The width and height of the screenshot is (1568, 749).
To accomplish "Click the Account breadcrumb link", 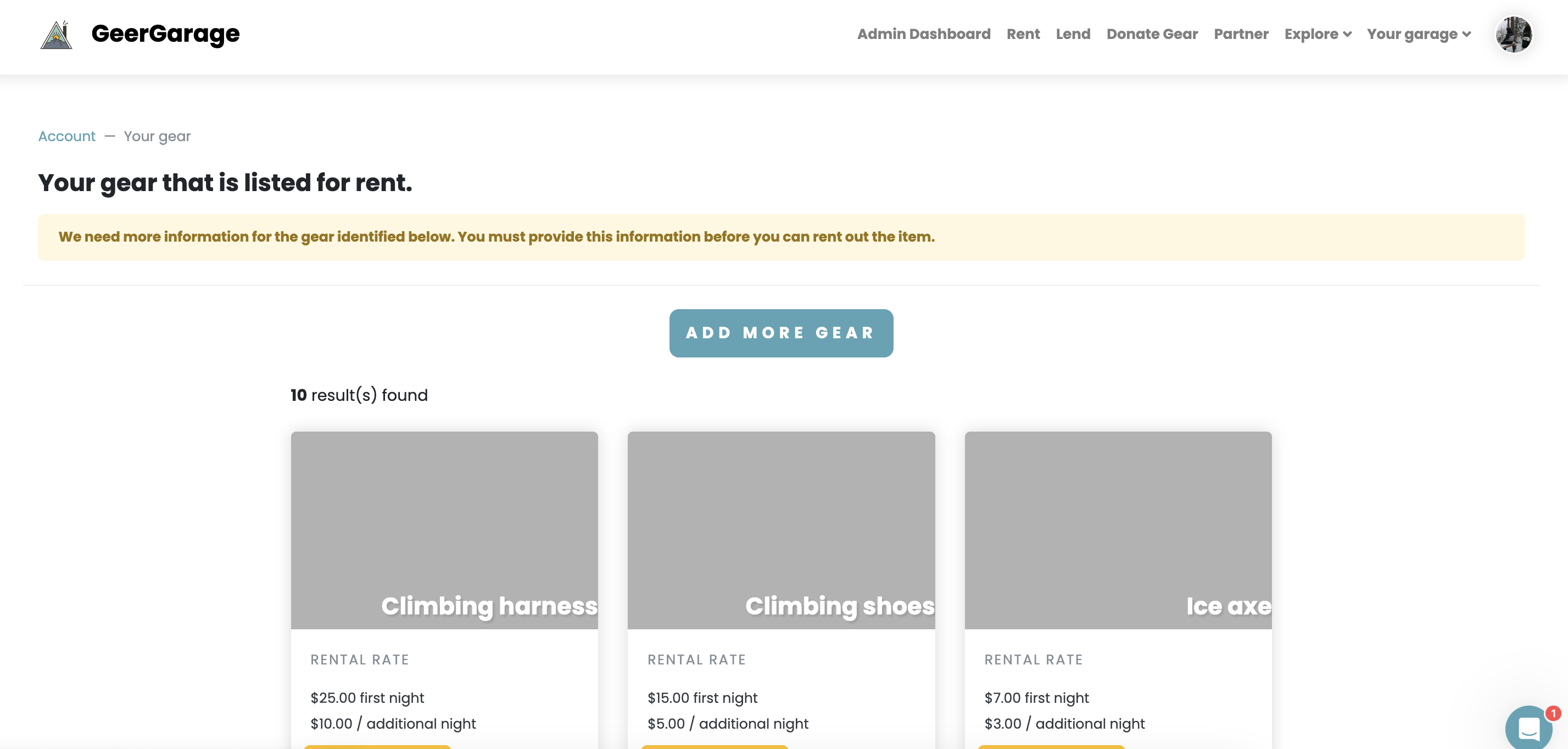I will pyautogui.click(x=67, y=136).
